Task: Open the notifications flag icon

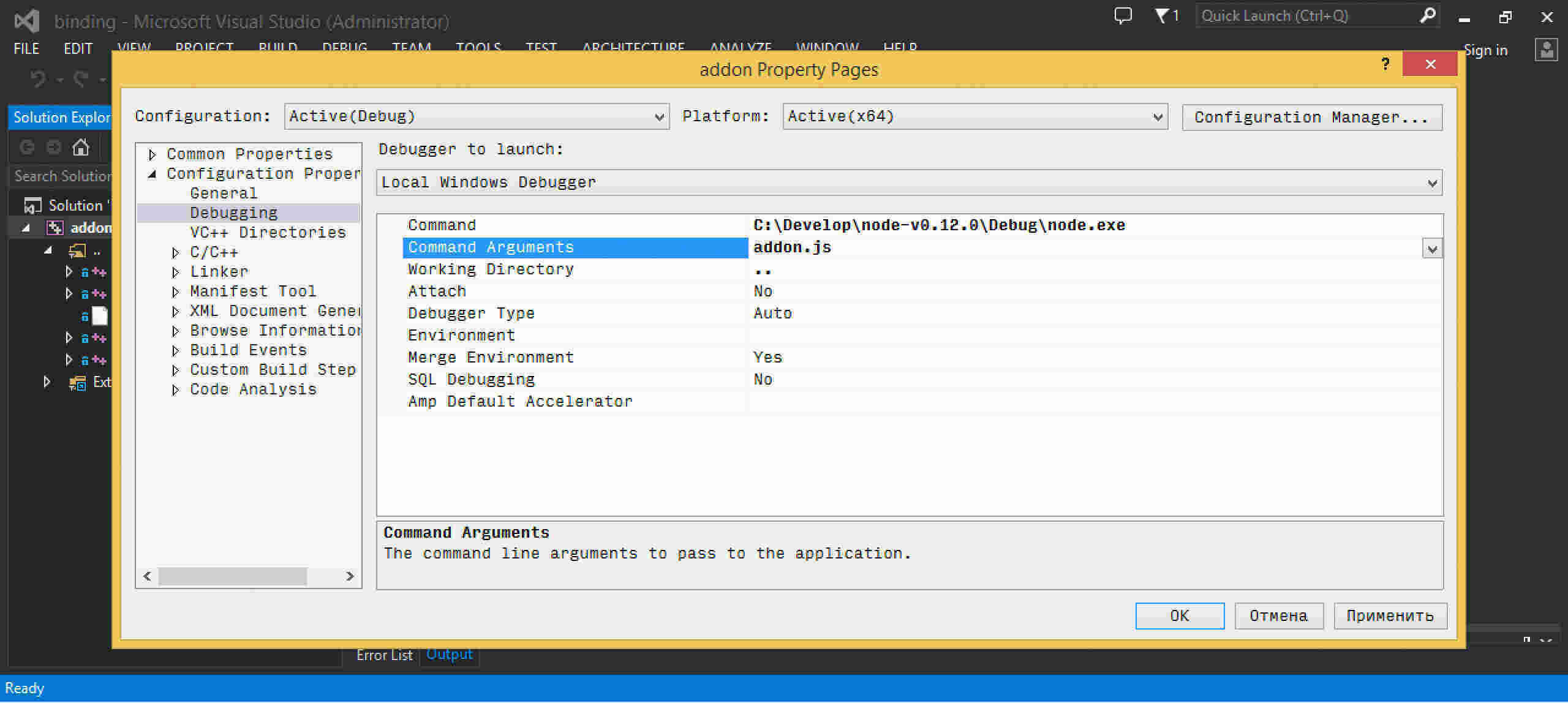Action: 1161,15
